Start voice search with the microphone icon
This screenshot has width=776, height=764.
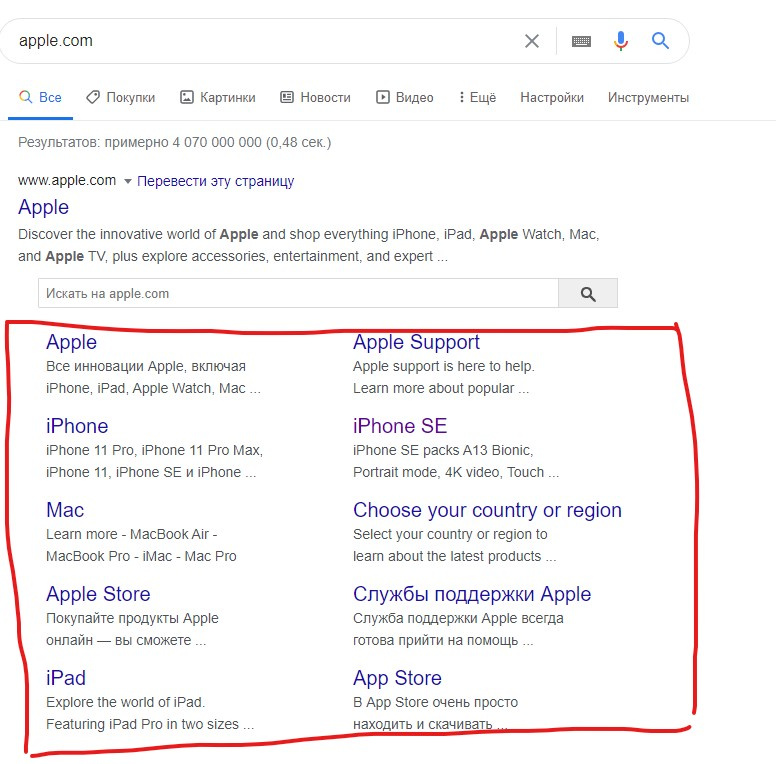click(x=621, y=41)
